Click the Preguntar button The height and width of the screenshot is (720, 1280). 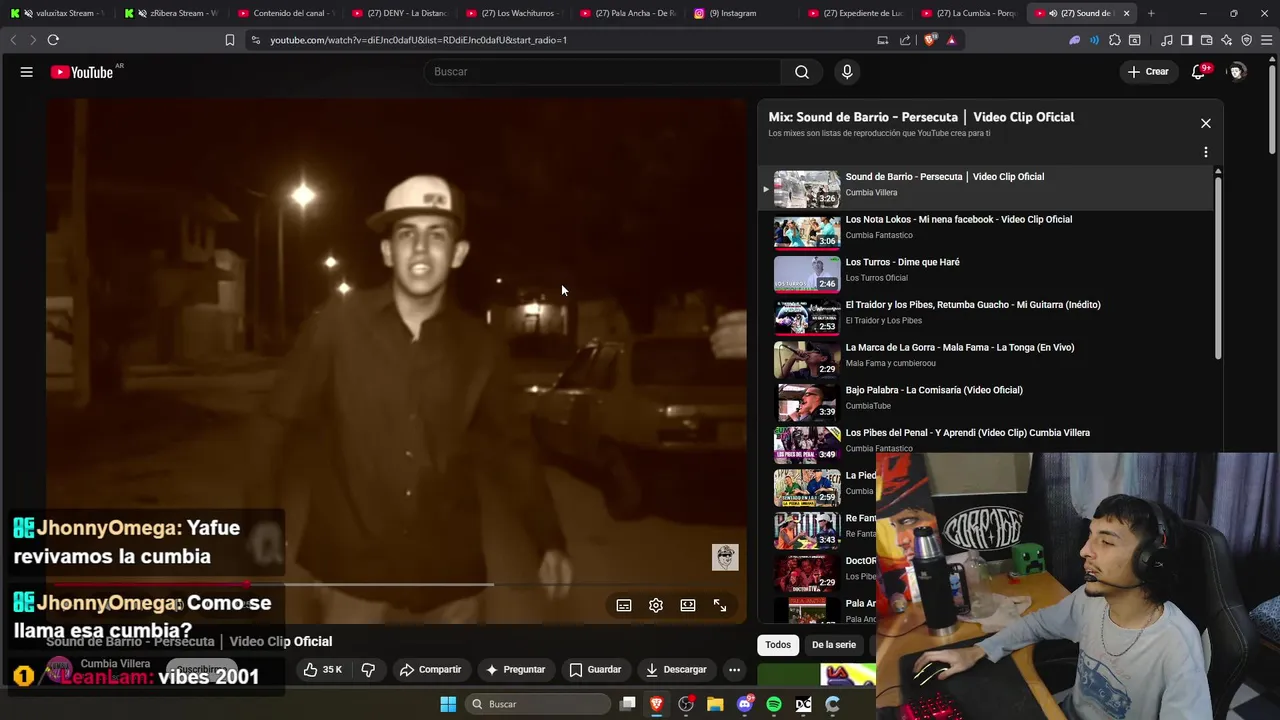pos(515,669)
